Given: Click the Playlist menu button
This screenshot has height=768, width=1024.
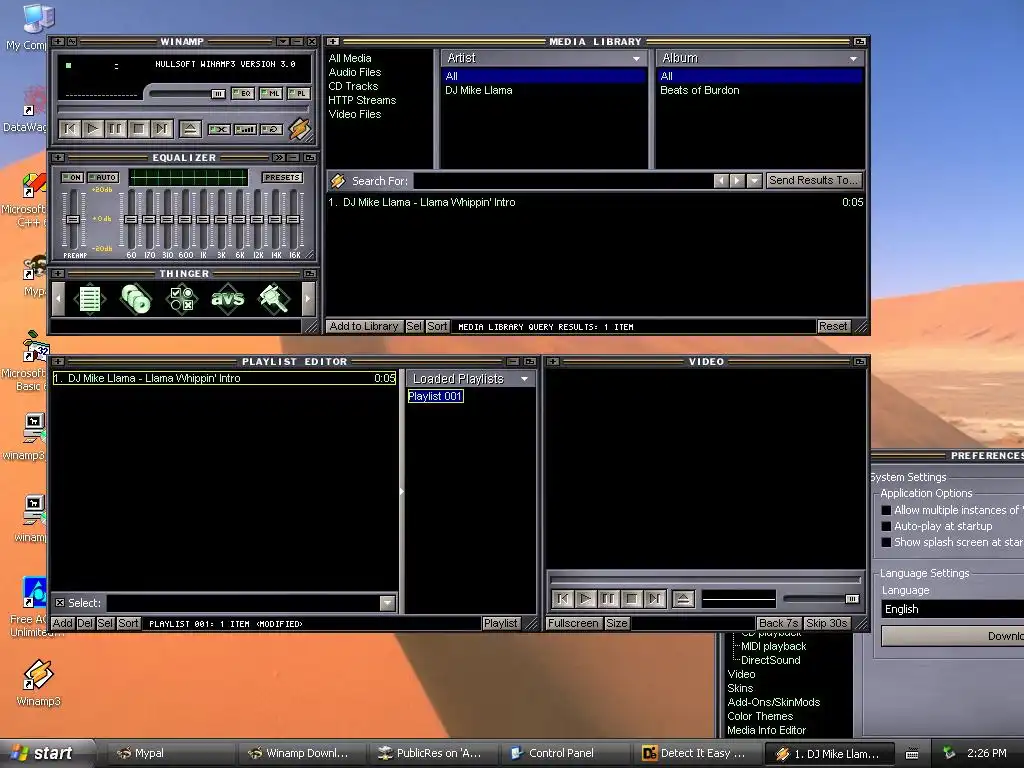Looking at the screenshot, I should point(501,624).
